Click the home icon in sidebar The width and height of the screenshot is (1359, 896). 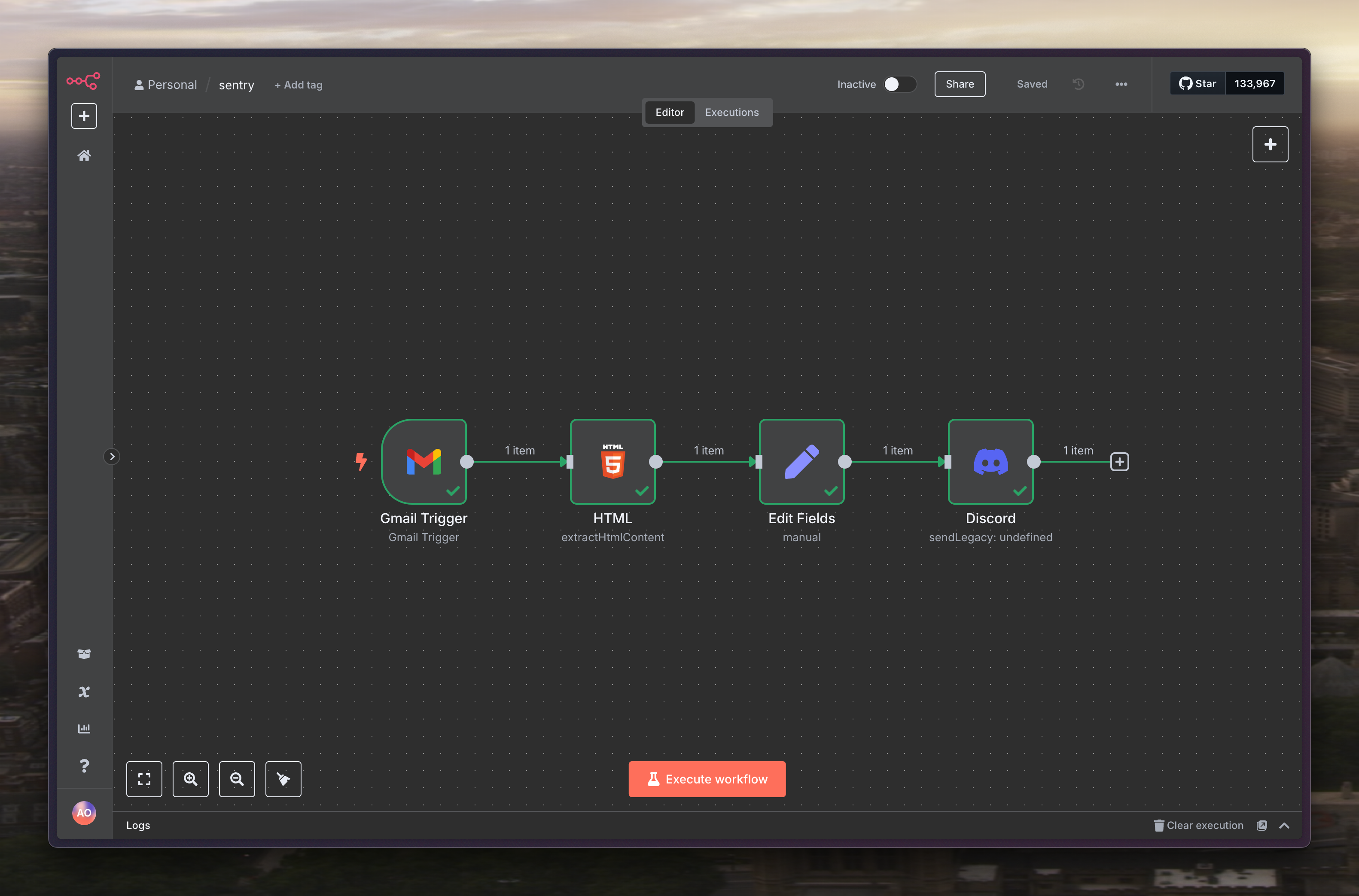click(x=84, y=155)
